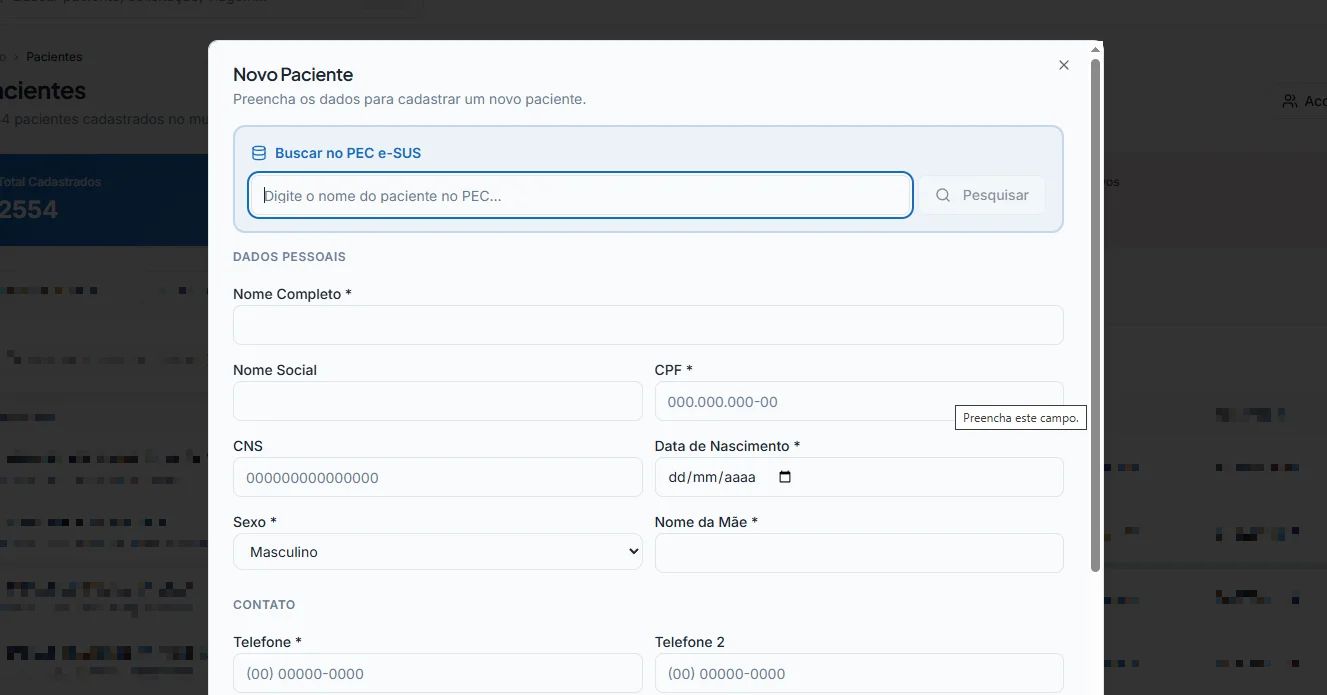1327x695 pixels.
Task: Open the Sexo dropdown
Action: 438,552
